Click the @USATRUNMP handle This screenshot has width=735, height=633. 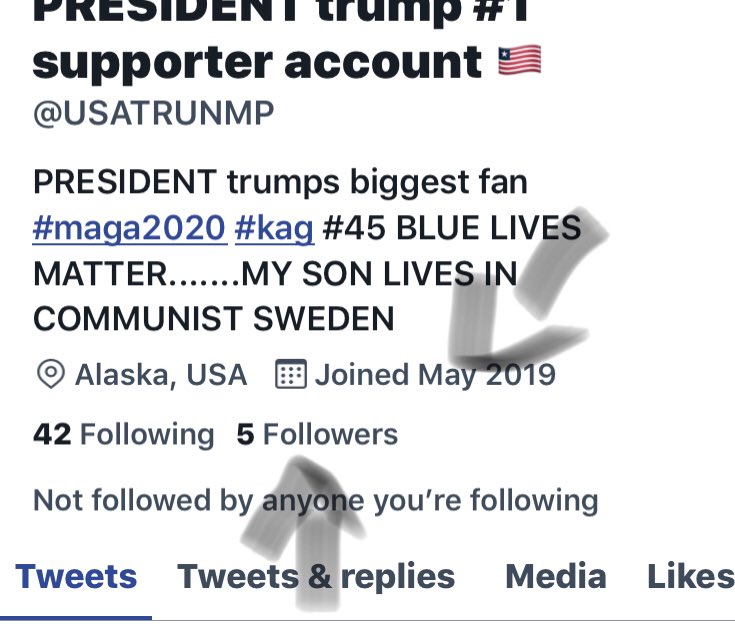[x=153, y=113]
